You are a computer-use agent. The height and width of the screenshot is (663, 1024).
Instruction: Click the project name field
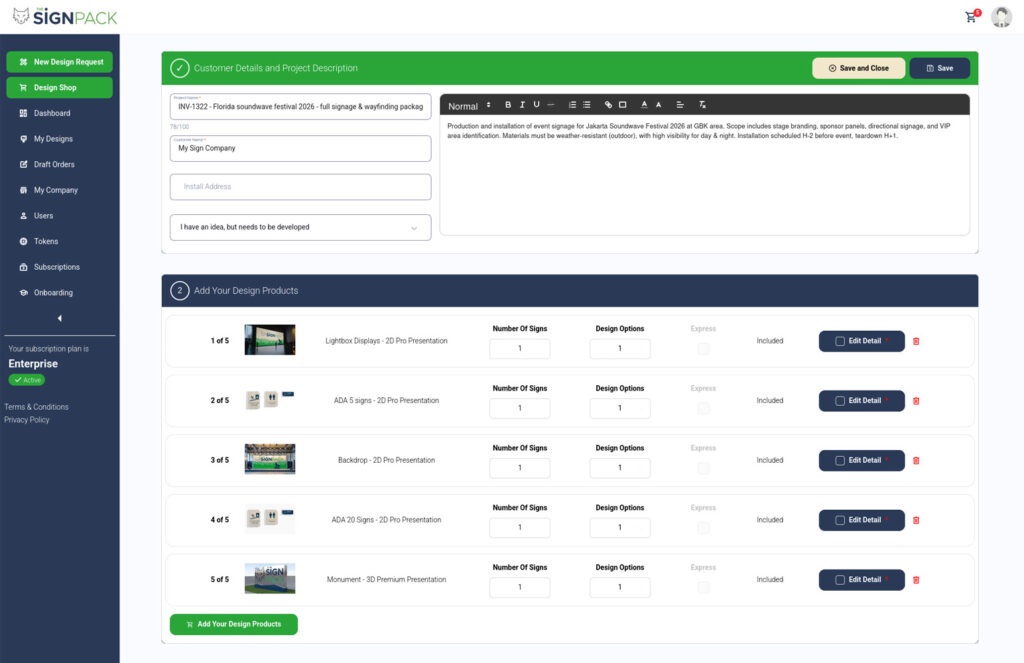coord(300,106)
